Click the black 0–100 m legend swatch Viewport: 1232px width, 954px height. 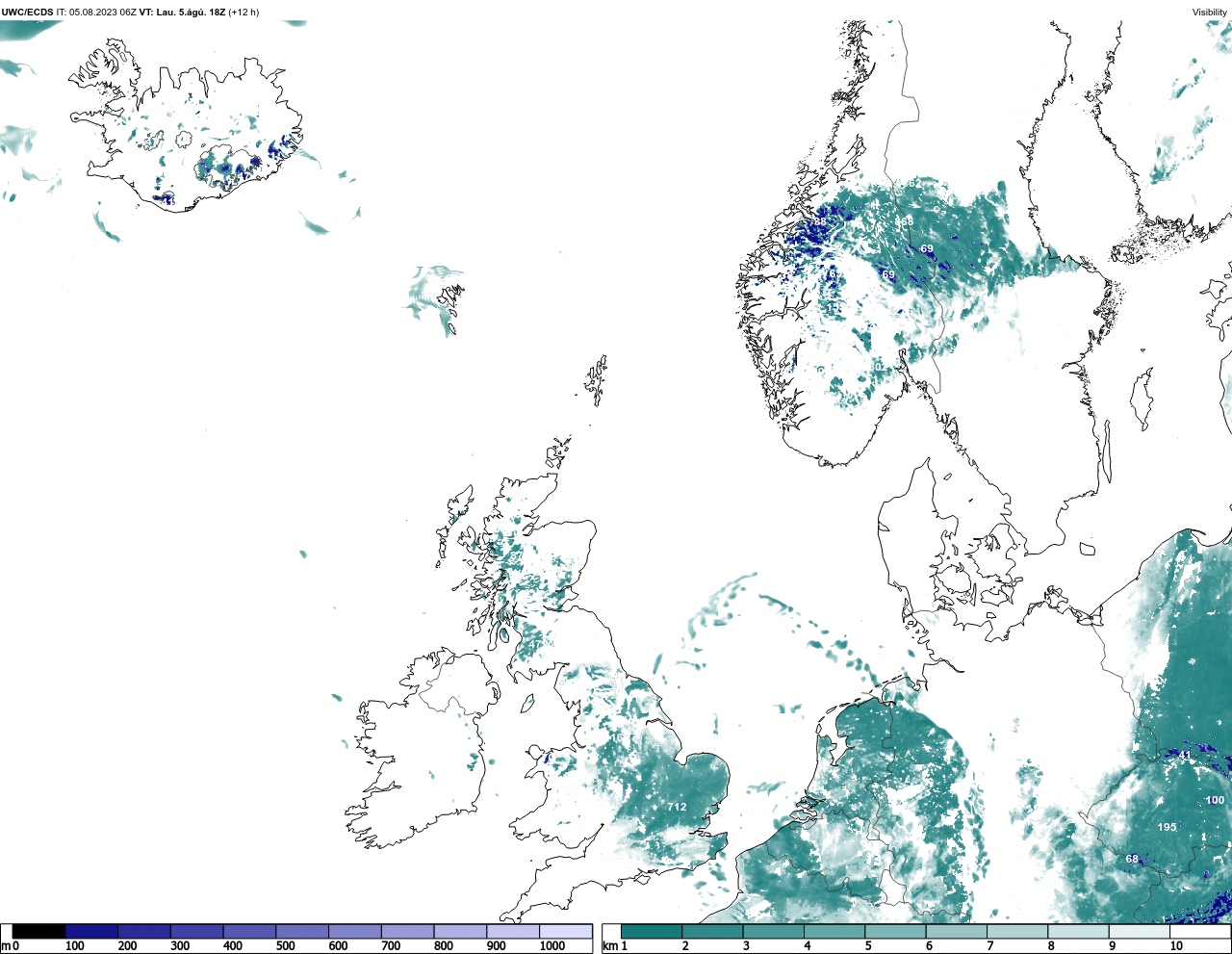pos(38,931)
